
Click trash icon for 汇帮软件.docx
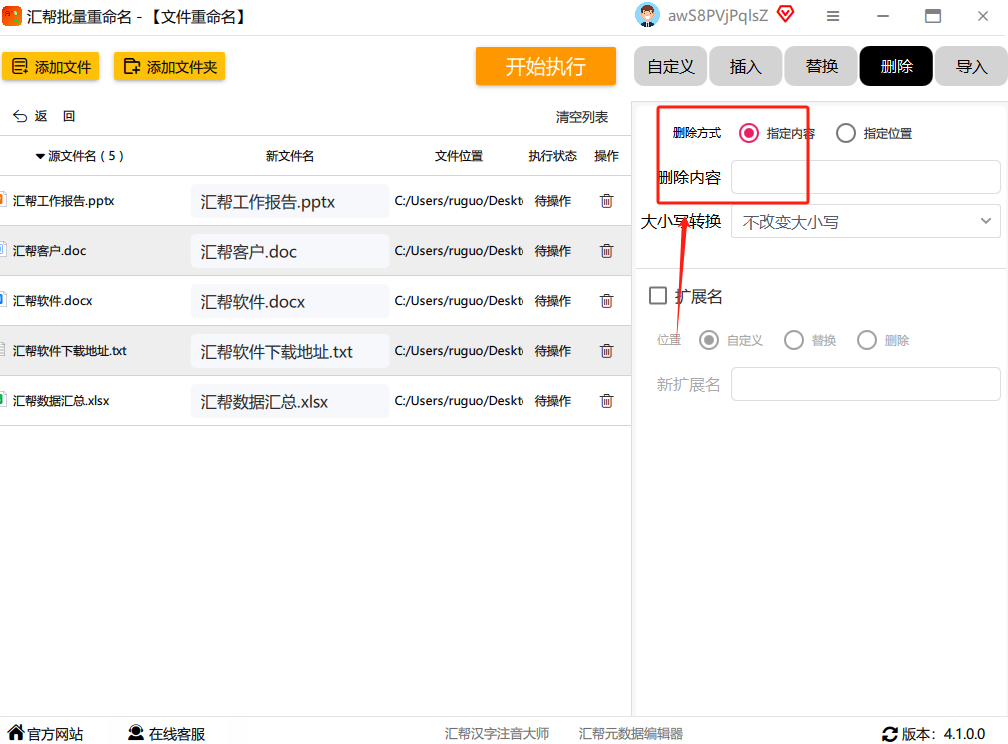606,301
